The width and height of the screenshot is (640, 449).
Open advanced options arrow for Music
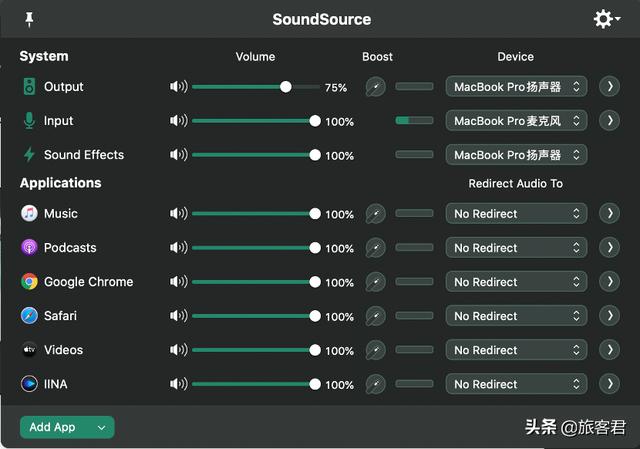click(x=609, y=213)
